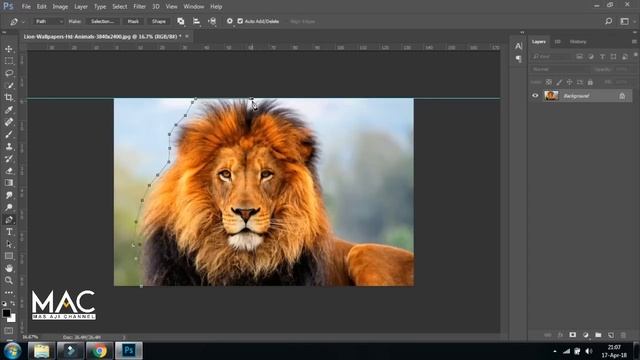Toggle lock transparent pixels
The image size is (640, 360).
pos(549,82)
